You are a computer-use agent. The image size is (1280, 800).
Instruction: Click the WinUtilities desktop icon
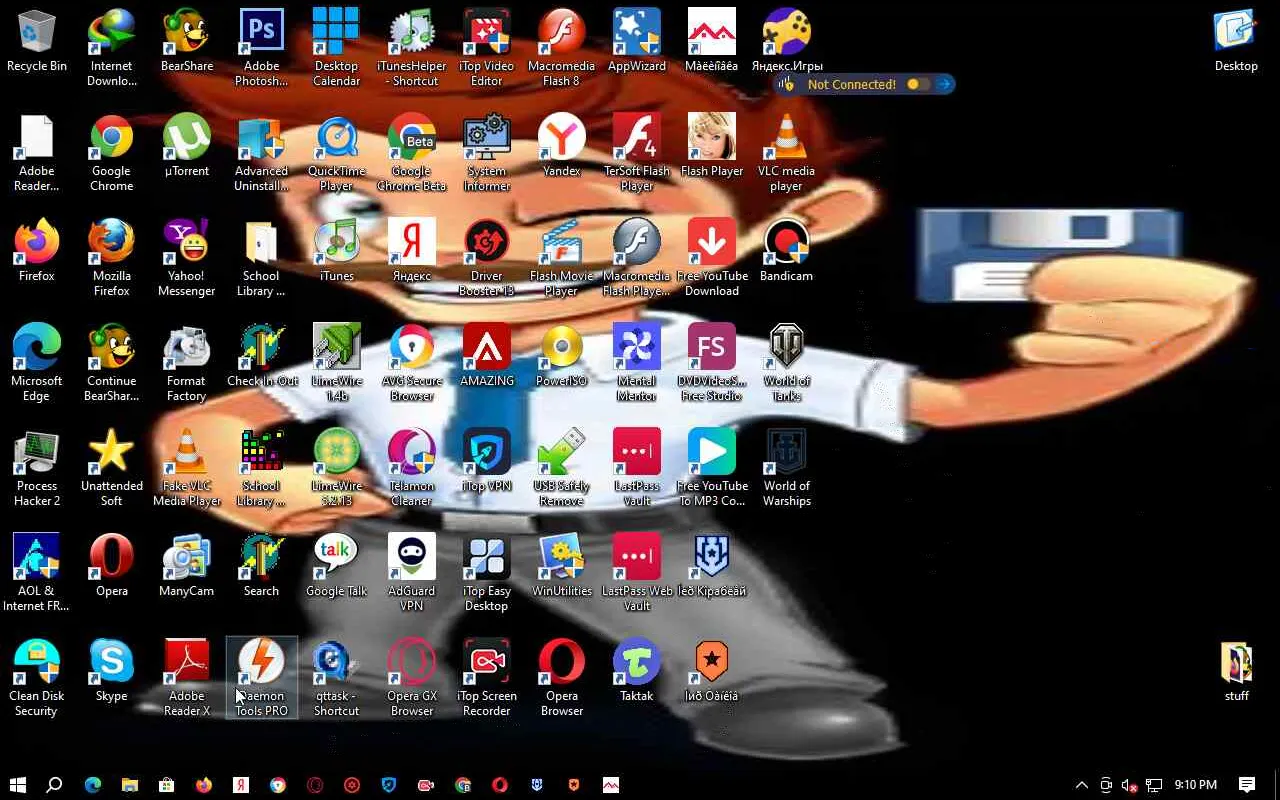click(x=562, y=566)
